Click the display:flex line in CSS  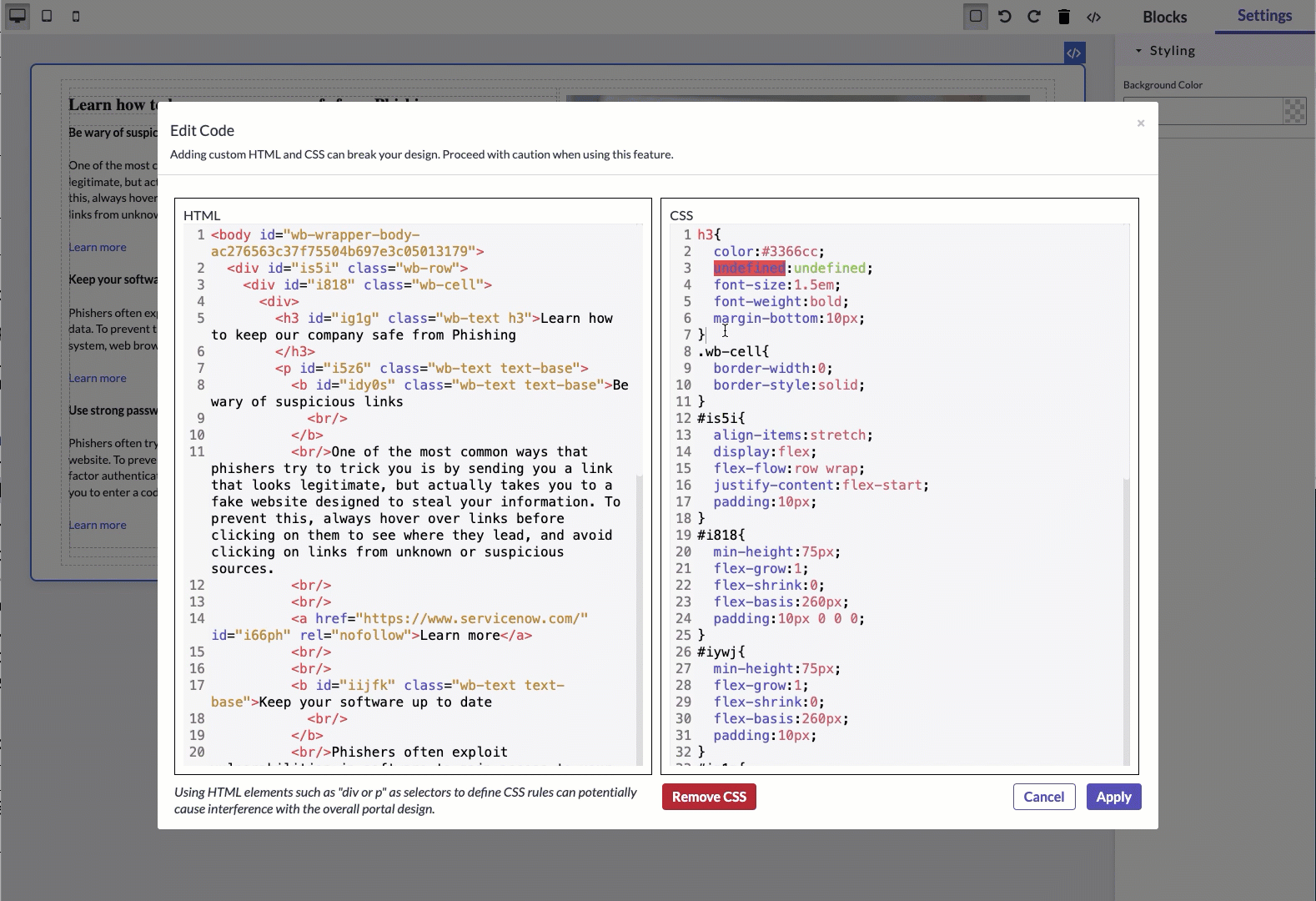(x=765, y=451)
